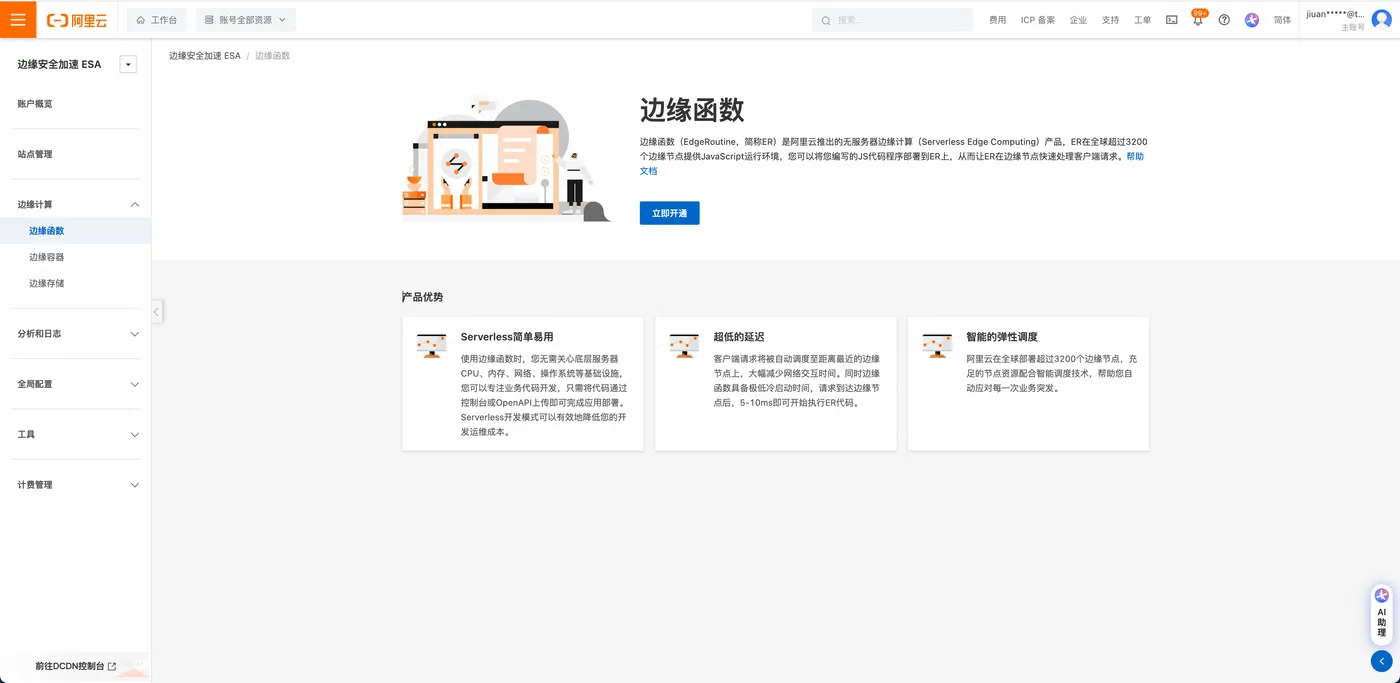Click the 智能的弹性调度 heading
Image resolution: width=1400 pixels, height=683 pixels.
(x=1002, y=337)
